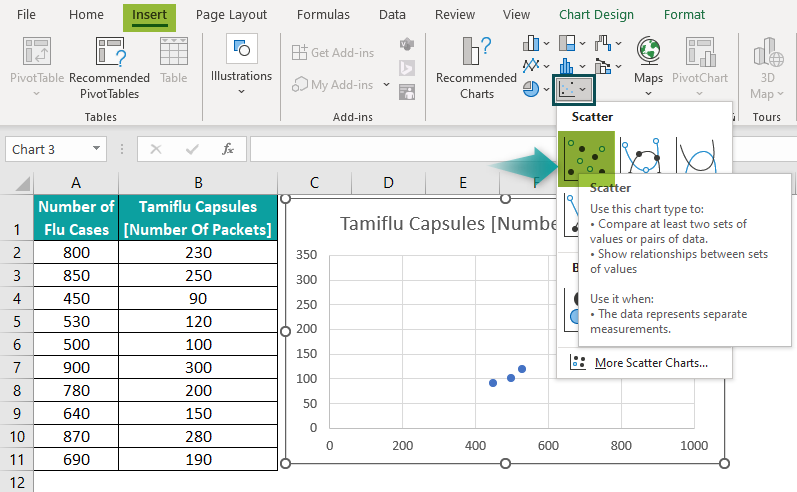The height and width of the screenshot is (492, 797).
Task: Click the PivotTable button
Action: coord(37,68)
